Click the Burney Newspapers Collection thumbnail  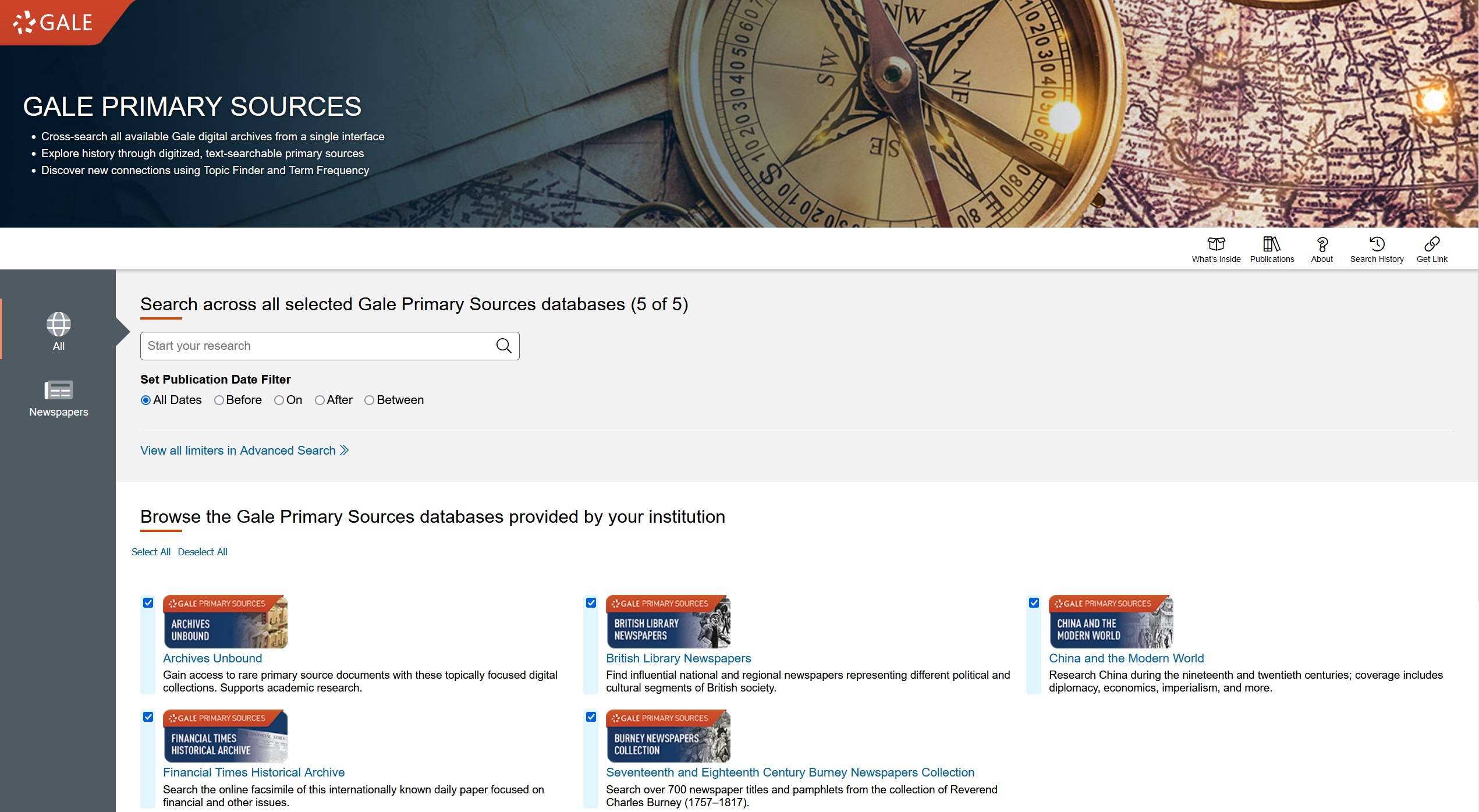click(x=668, y=736)
